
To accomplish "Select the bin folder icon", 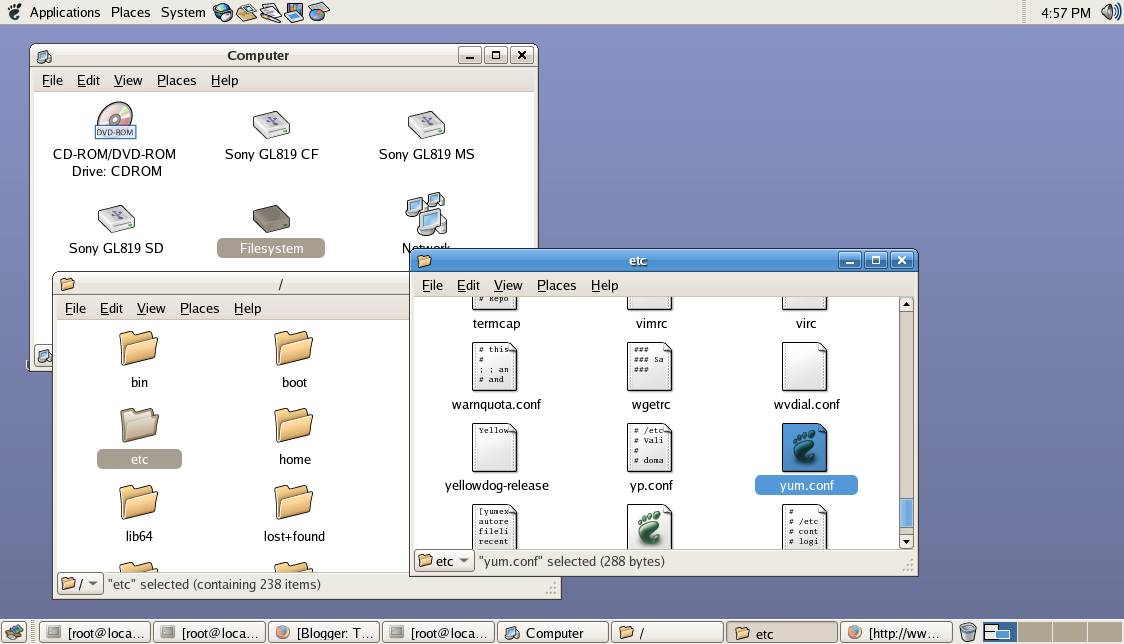I will pos(139,349).
